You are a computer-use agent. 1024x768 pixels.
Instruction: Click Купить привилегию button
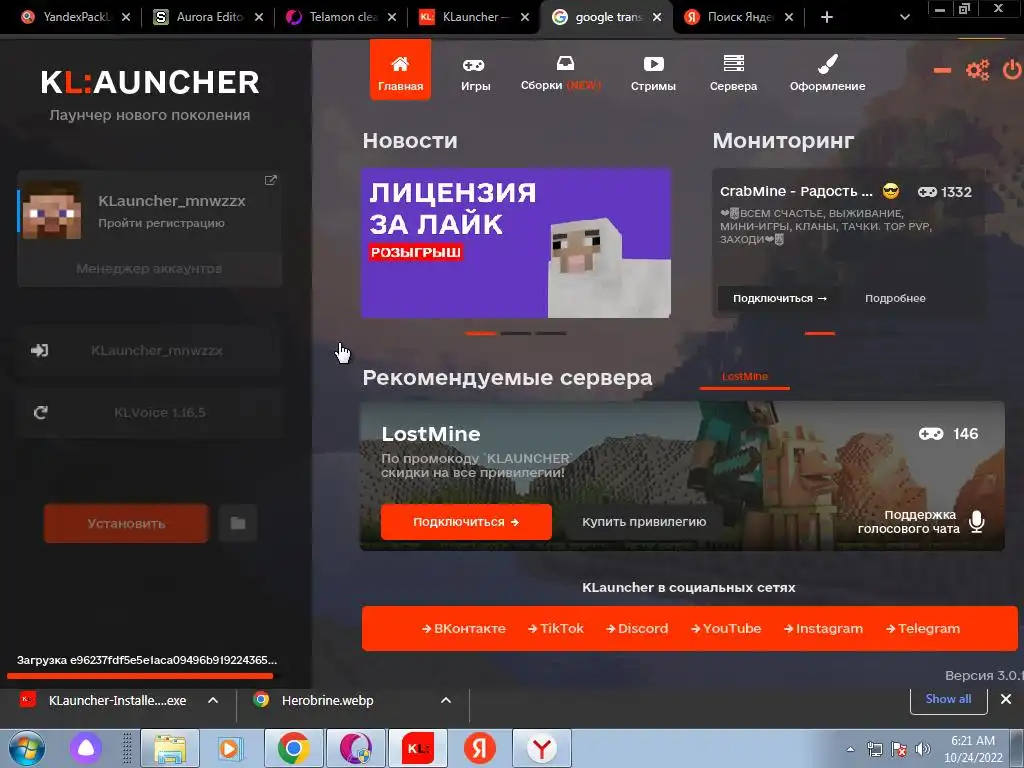(644, 522)
